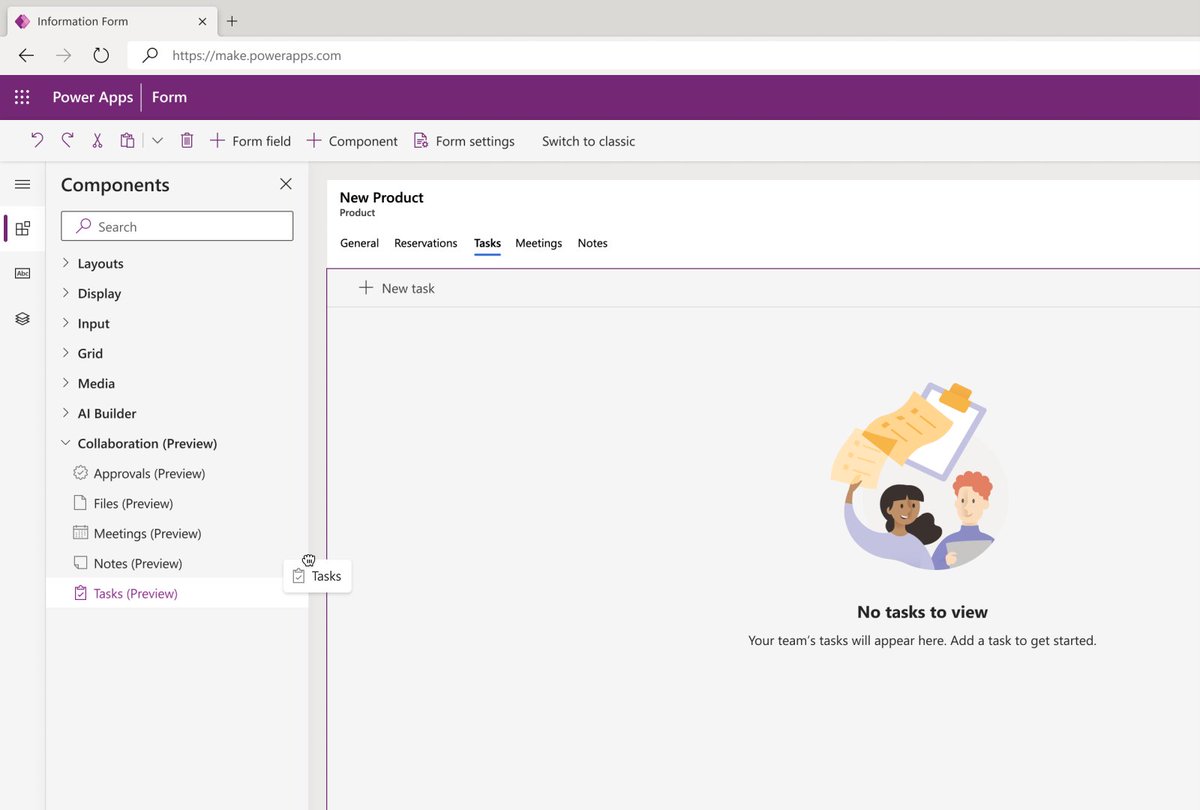Click inside the Components search field

[176, 226]
